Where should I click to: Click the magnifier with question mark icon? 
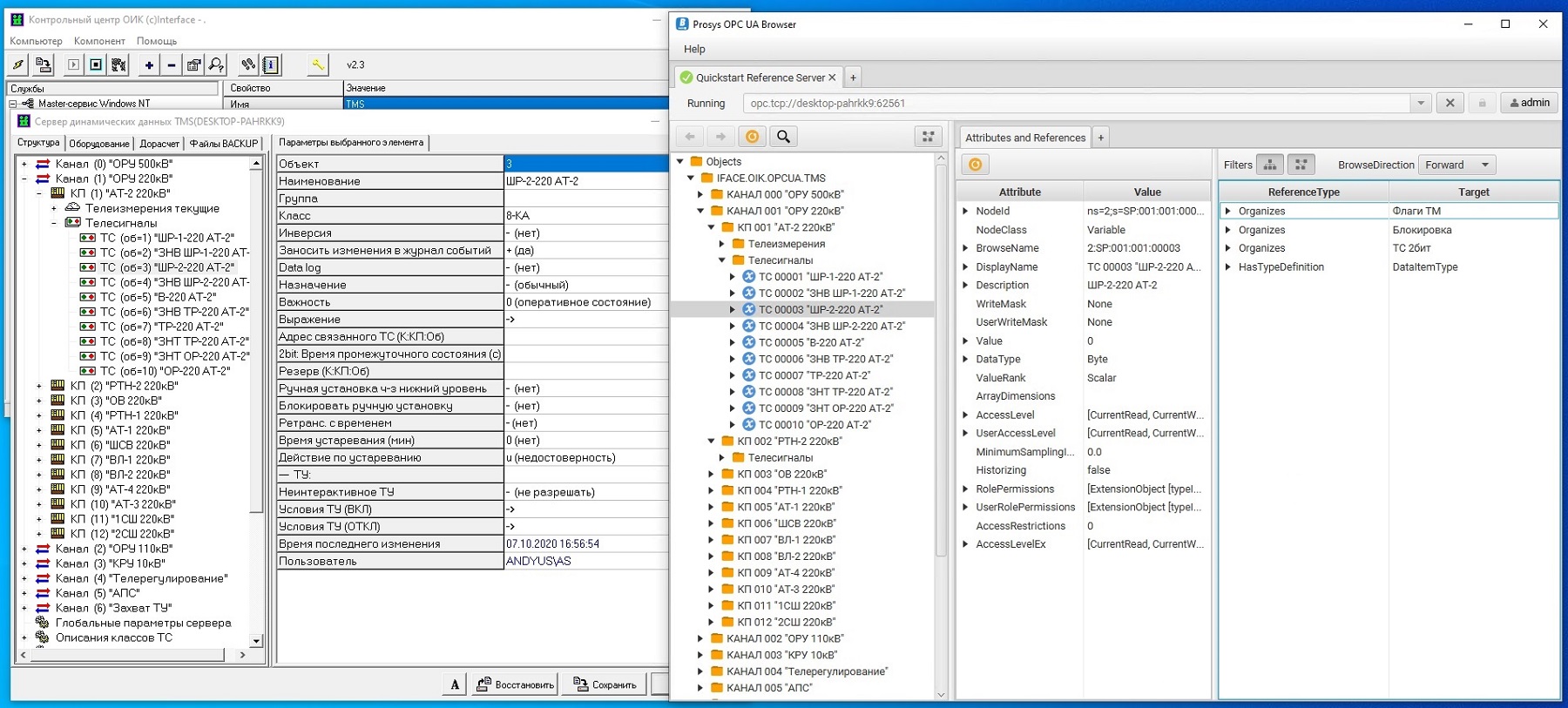click(x=216, y=64)
